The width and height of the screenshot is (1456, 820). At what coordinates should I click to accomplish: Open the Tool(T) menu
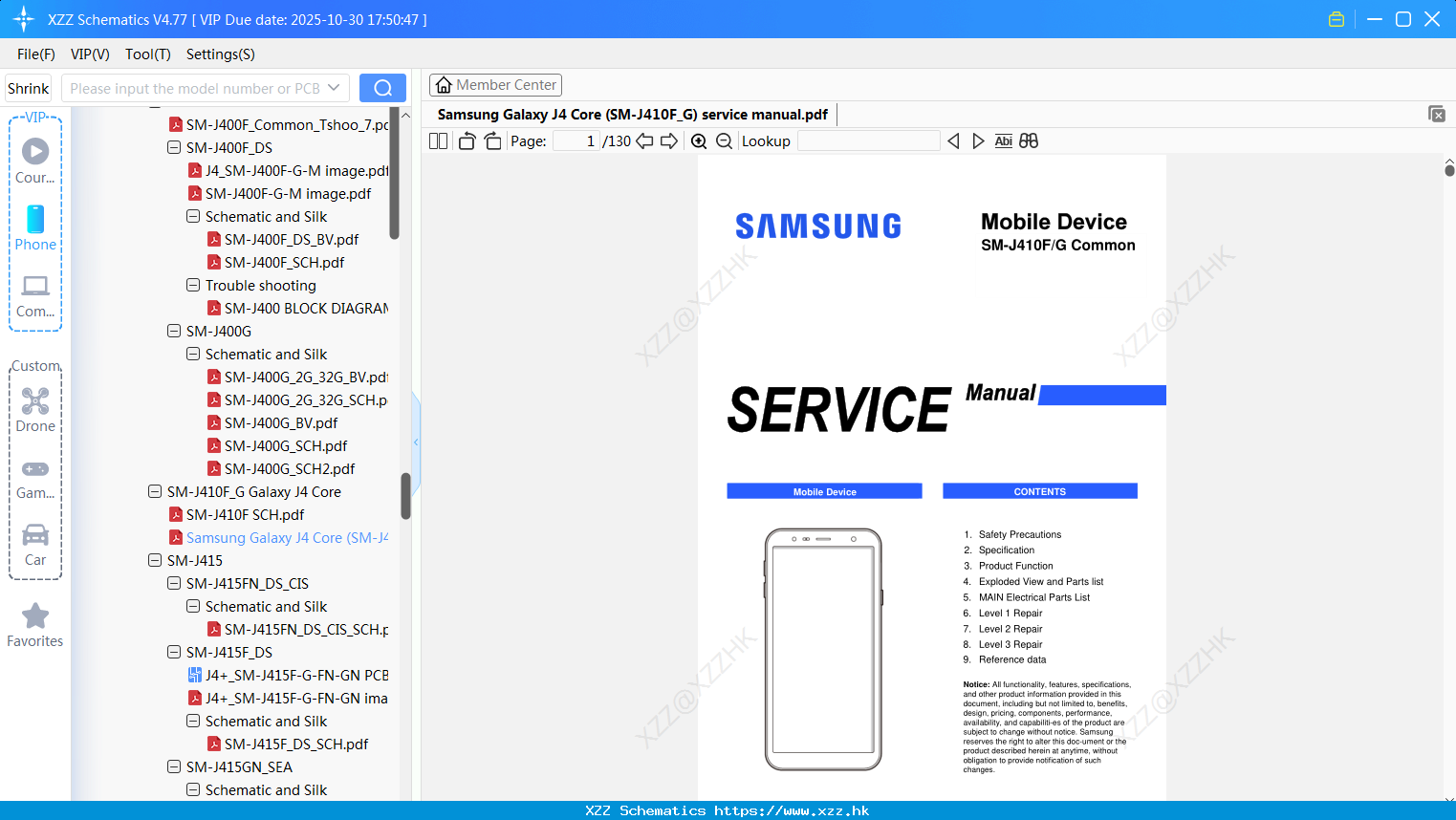click(x=148, y=54)
